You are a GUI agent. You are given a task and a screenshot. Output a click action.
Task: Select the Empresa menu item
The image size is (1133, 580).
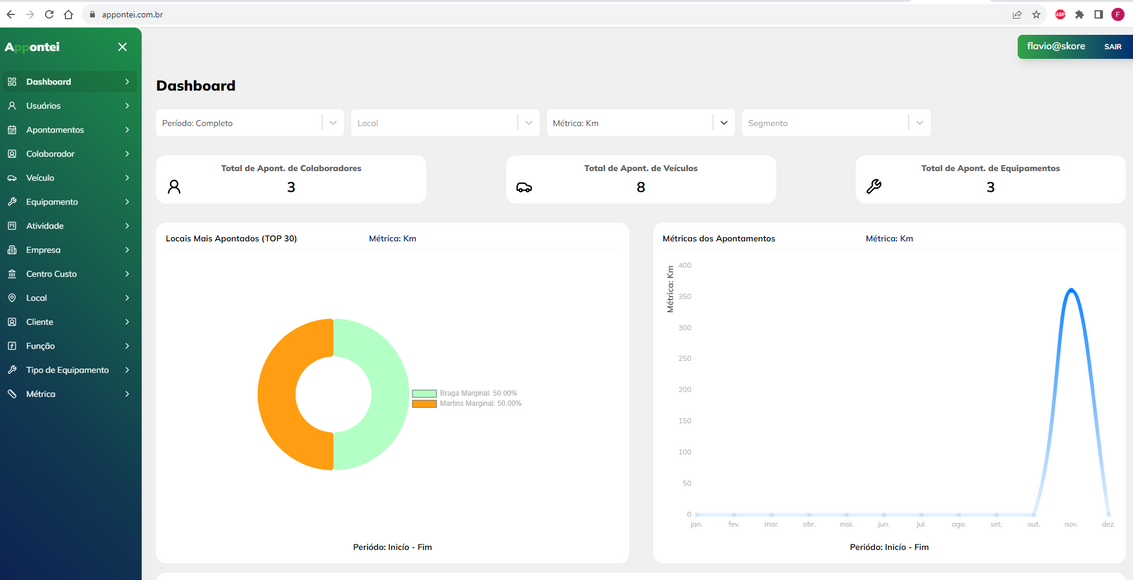pos(43,250)
